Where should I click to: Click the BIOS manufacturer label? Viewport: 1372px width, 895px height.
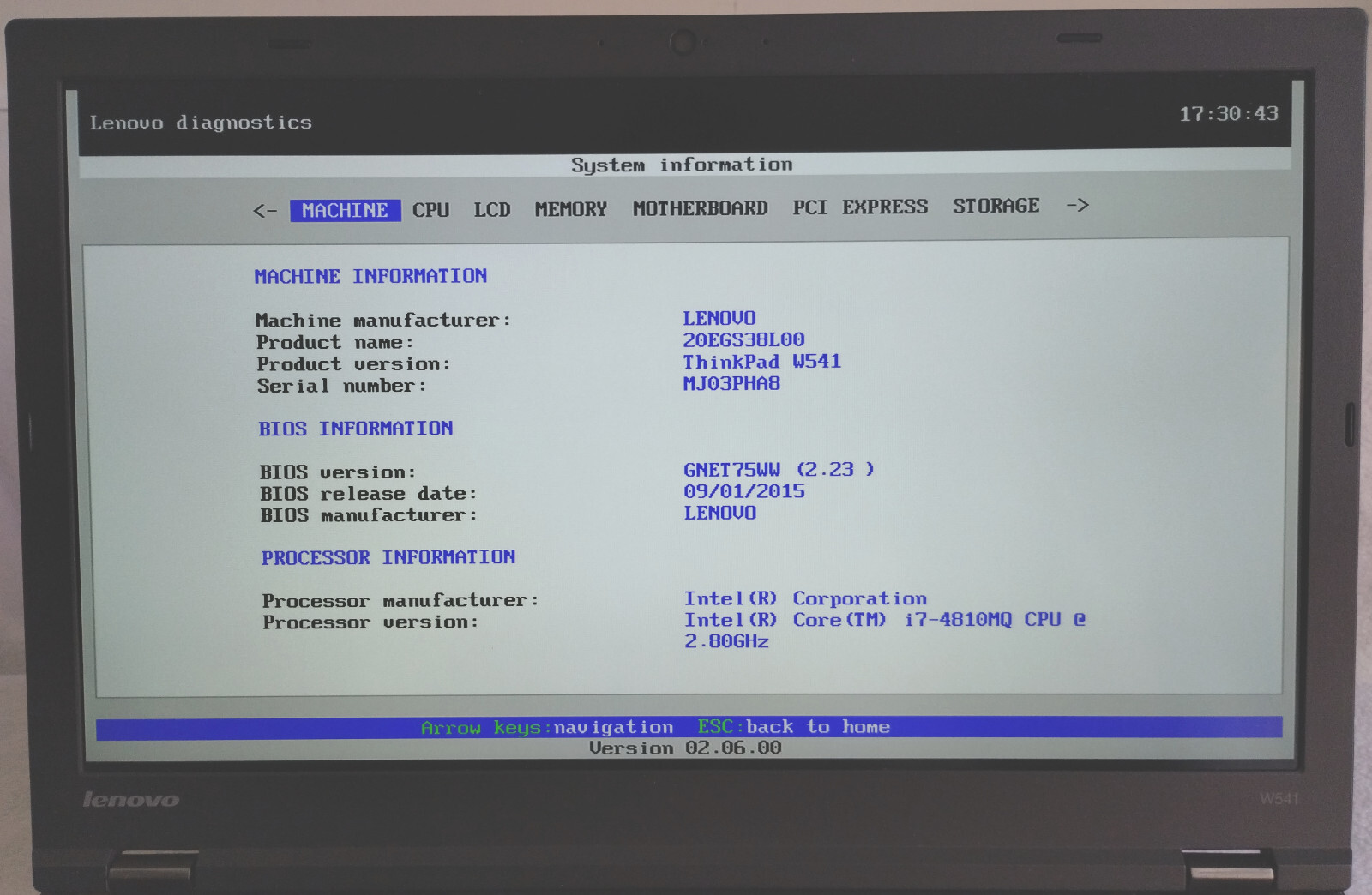click(x=369, y=515)
